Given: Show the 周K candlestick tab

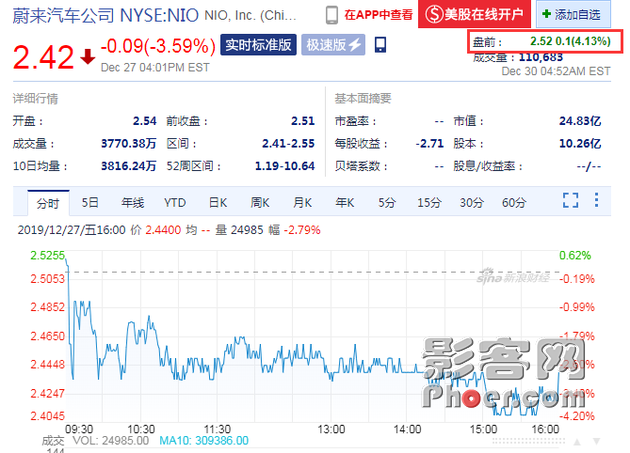Looking at the screenshot, I should pyautogui.click(x=260, y=202).
